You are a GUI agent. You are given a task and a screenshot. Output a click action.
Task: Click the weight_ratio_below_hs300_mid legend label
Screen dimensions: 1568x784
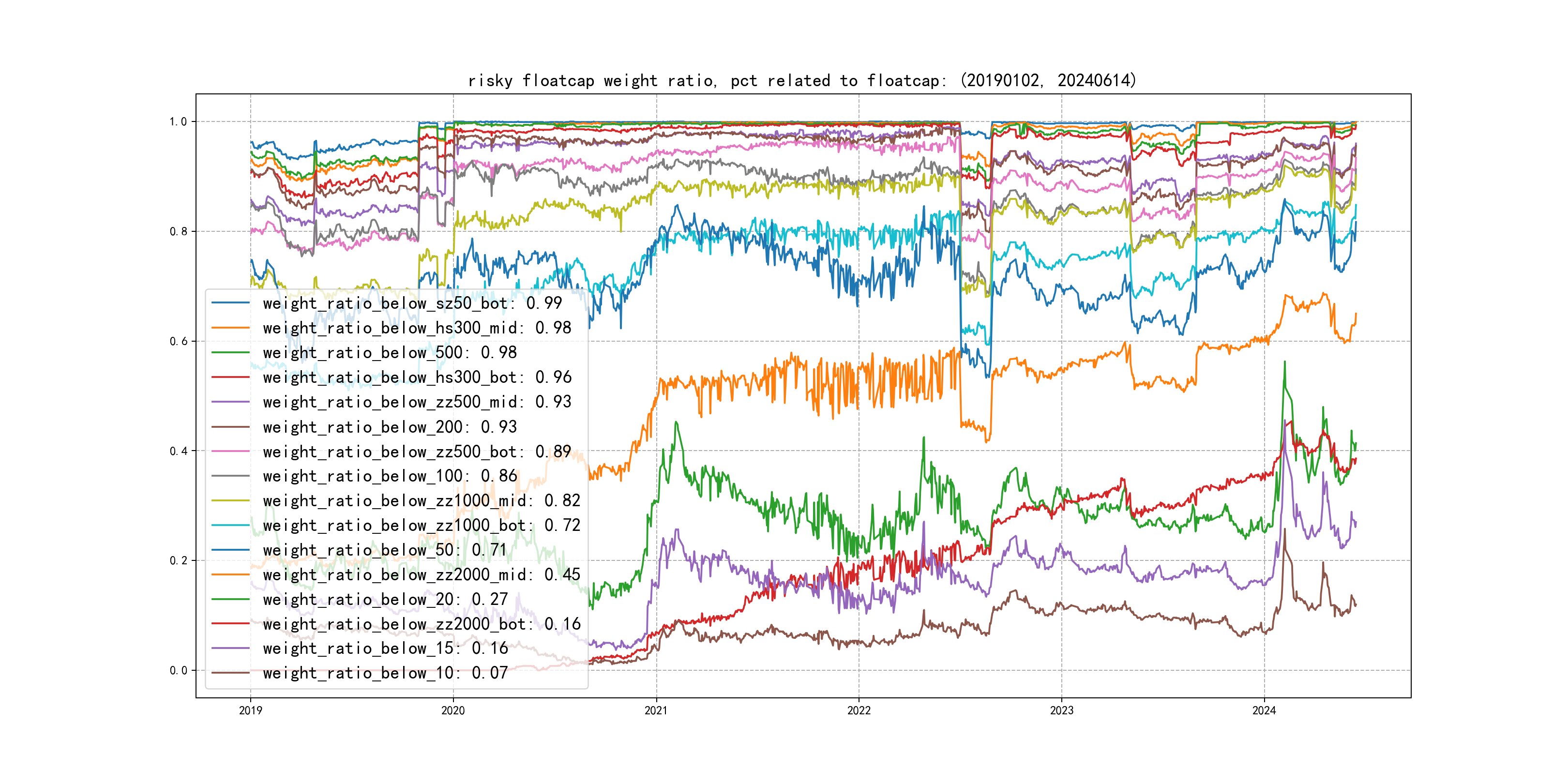coord(417,328)
